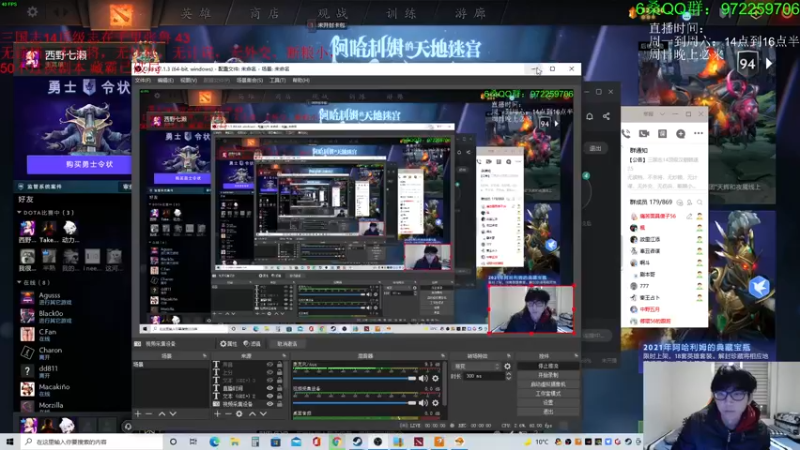Viewport: 800px width, 450px height.
Task: Open 观战 tab in Dota 2
Action: 333,13
